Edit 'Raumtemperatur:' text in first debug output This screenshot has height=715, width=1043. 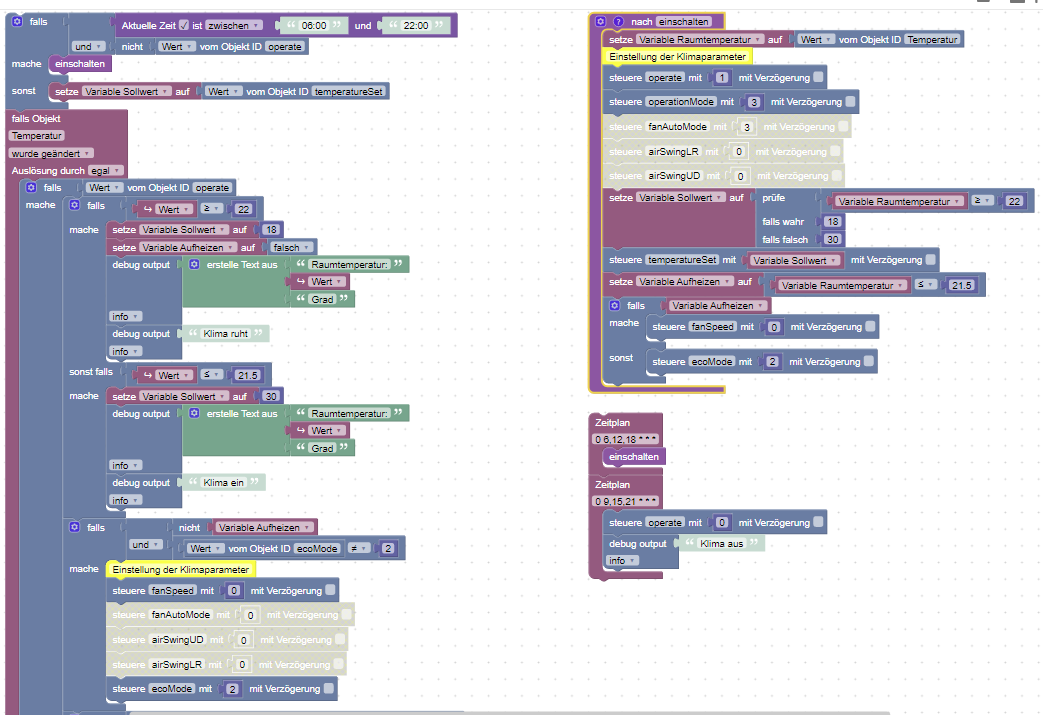point(349,264)
